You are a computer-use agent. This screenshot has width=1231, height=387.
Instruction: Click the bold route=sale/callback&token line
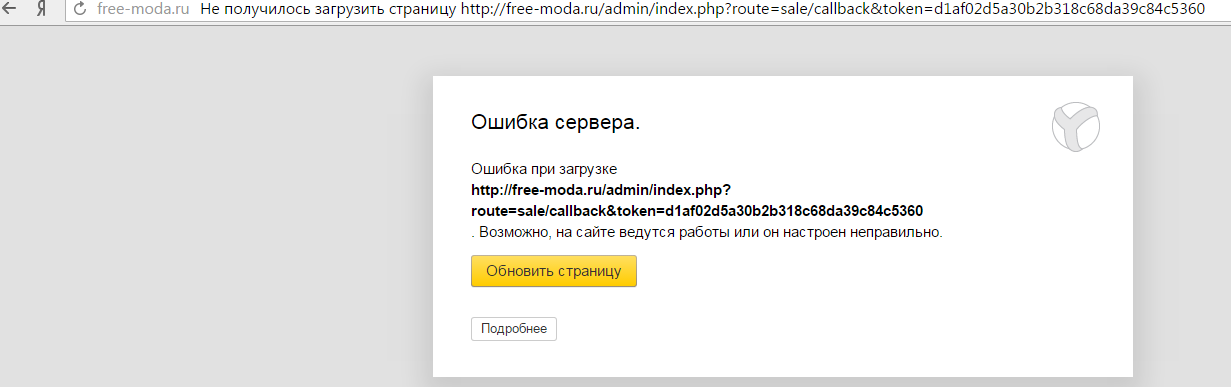[697, 211]
